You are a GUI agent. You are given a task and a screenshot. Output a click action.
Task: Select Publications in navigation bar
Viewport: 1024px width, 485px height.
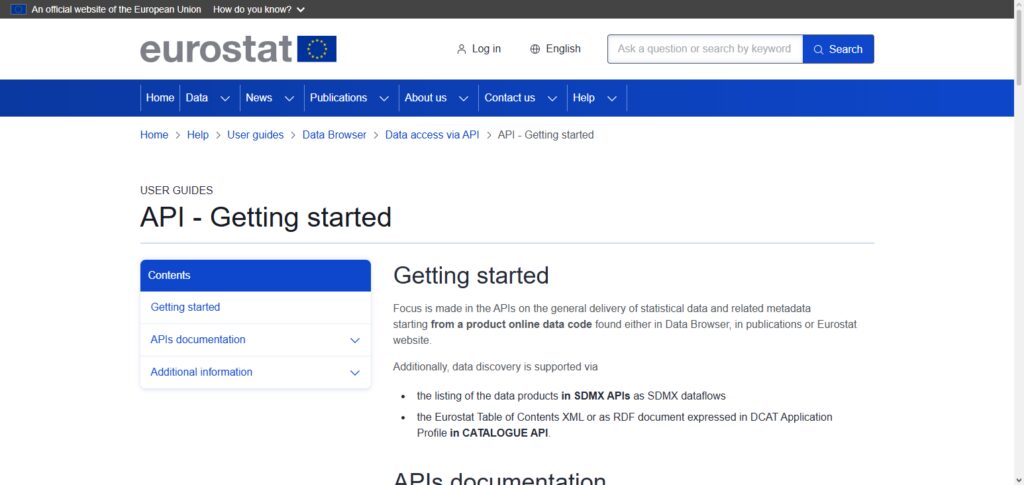pos(338,98)
